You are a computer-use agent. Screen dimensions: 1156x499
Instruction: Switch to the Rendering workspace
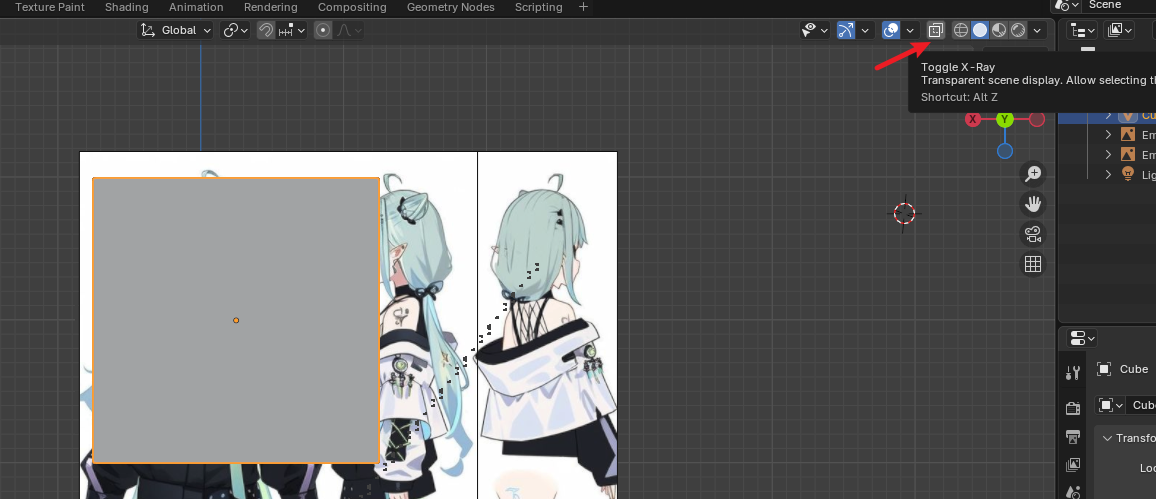pos(271,7)
